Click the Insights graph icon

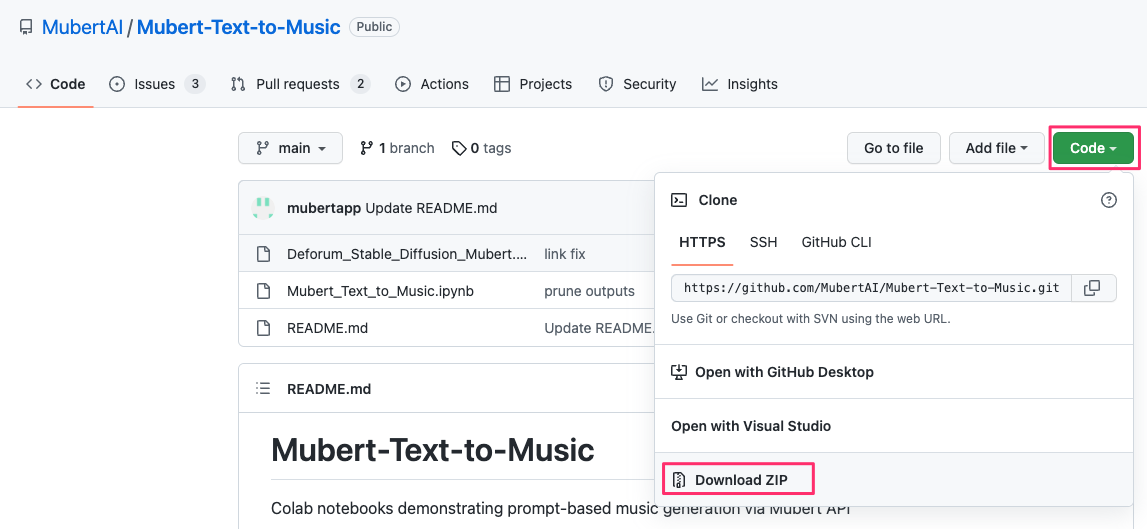click(x=710, y=84)
